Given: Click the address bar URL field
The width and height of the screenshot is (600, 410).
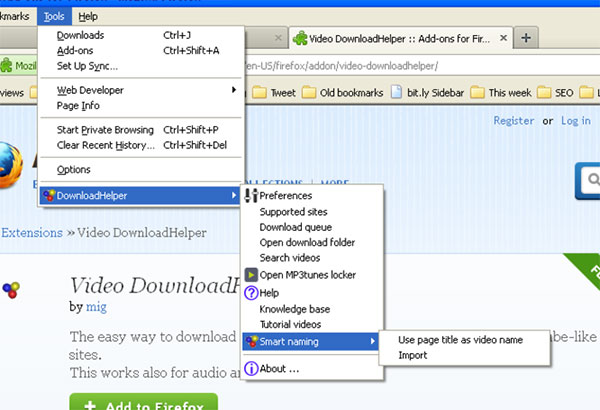Looking at the screenshot, I should click(x=421, y=66).
